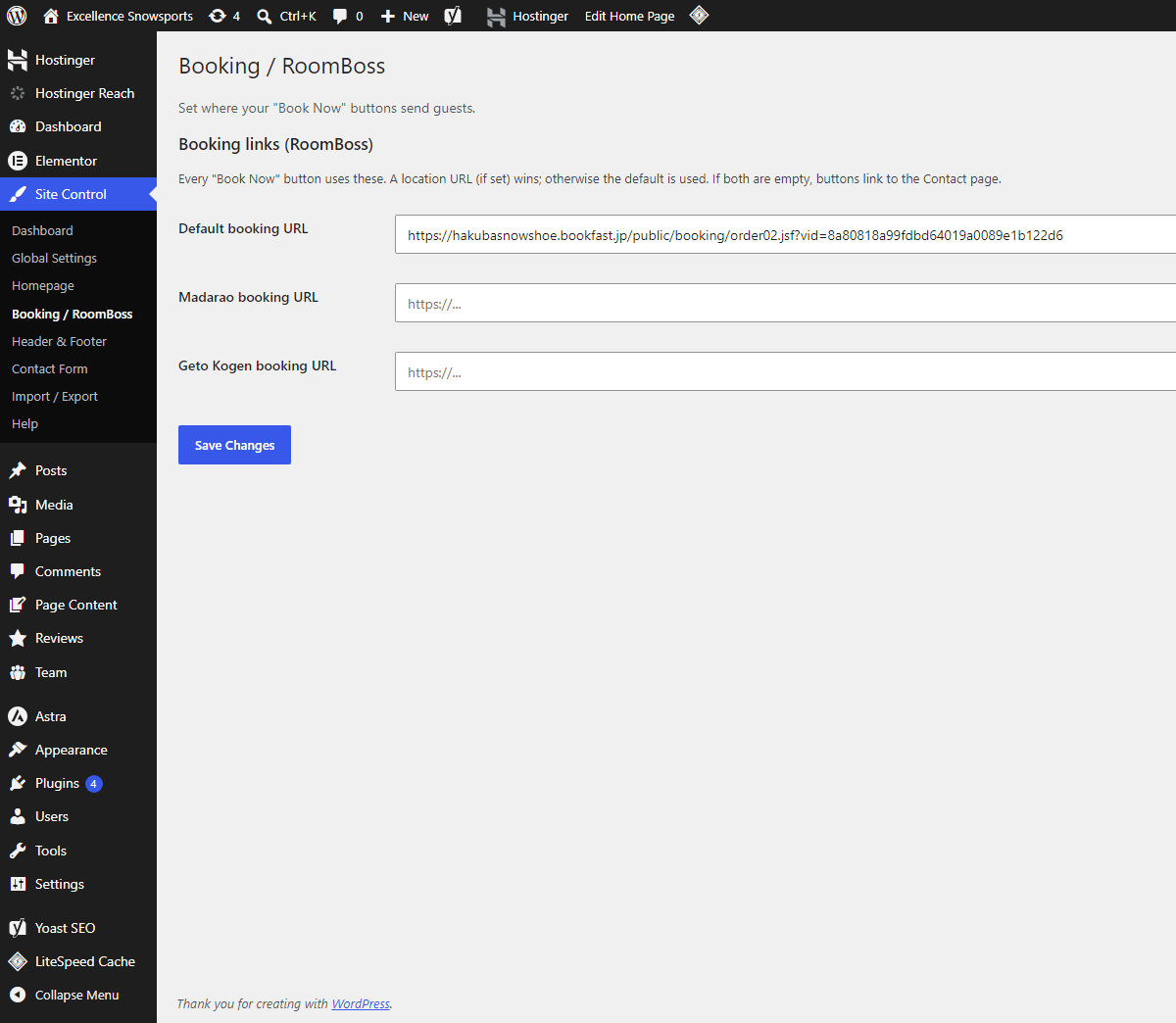The height and width of the screenshot is (1023, 1176).
Task: Click the Plugins update count badge
Action: (x=94, y=783)
